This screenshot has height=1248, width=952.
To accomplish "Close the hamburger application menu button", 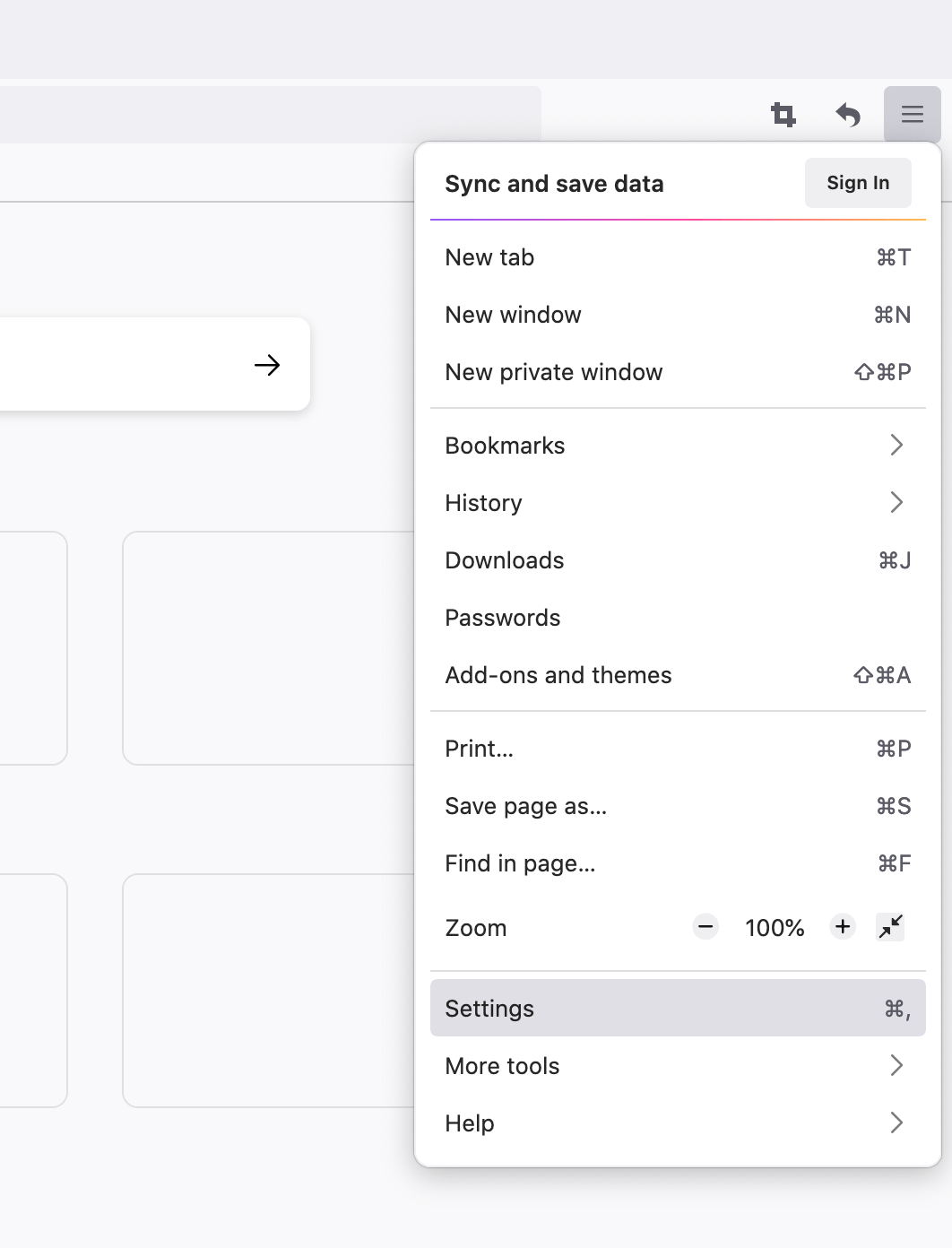I will pos(913,114).
